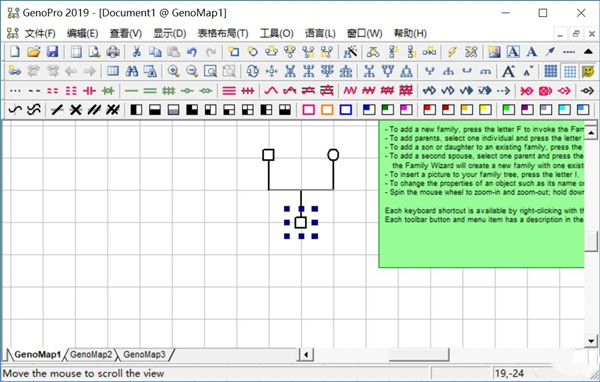The width and height of the screenshot is (600, 382).
Task: Click the note's scroll up arrow
Action: (x=591, y=133)
